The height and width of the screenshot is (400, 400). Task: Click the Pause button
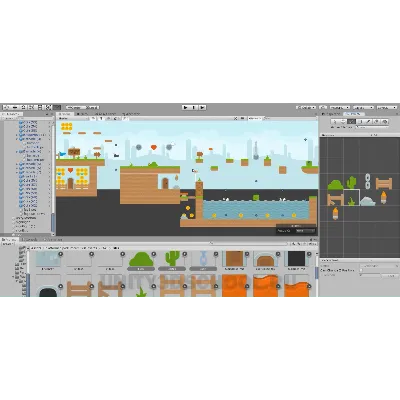coord(194,107)
